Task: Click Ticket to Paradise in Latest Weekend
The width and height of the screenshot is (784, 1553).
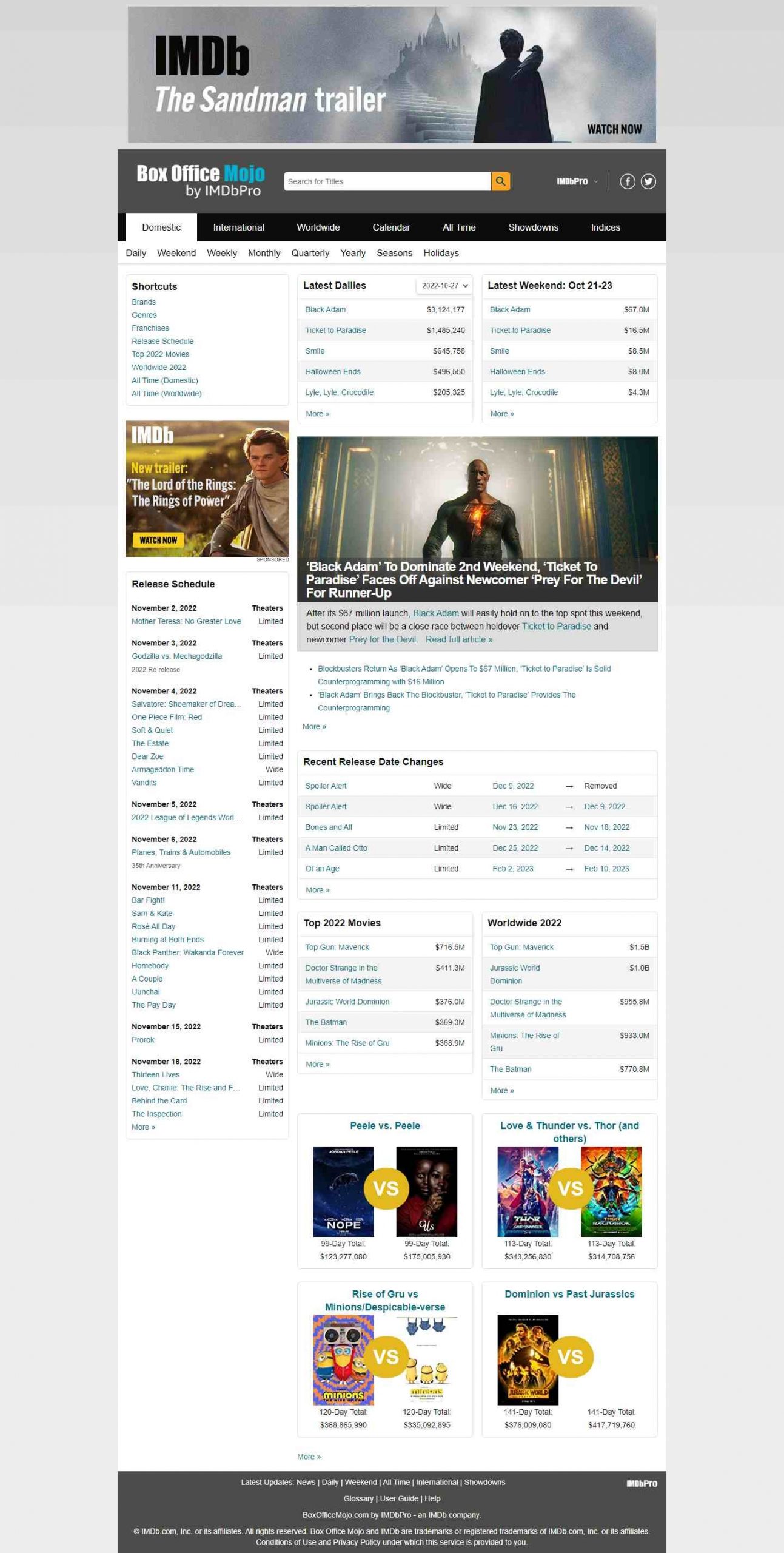Action: [x=520, y=331]
